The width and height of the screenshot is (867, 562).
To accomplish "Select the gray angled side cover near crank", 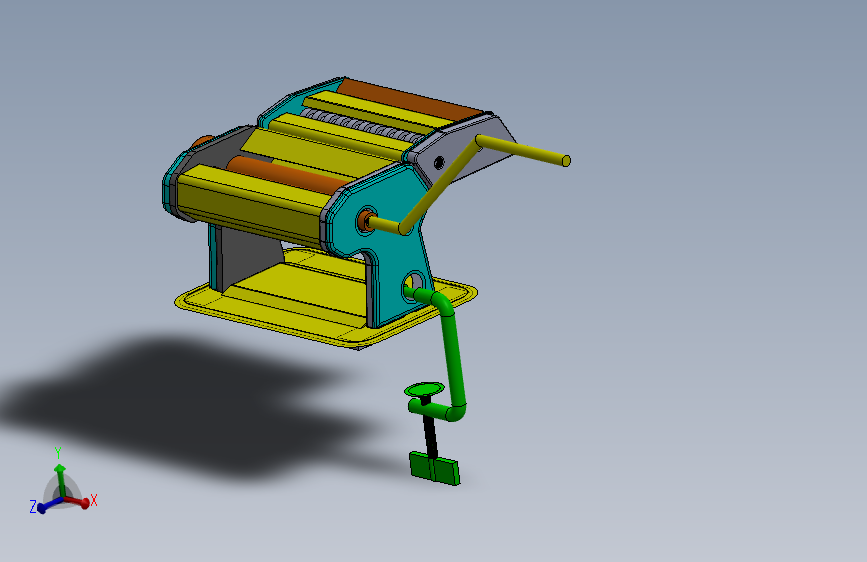I will pos(464,149).
